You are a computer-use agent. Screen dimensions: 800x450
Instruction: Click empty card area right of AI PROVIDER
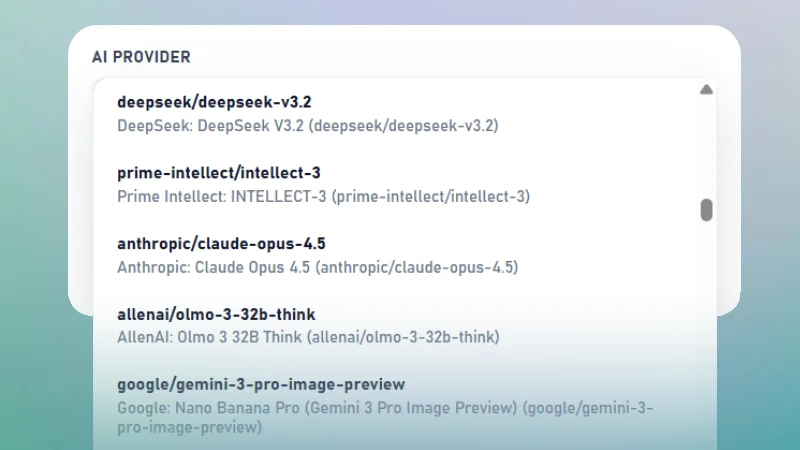coord(450,57)
